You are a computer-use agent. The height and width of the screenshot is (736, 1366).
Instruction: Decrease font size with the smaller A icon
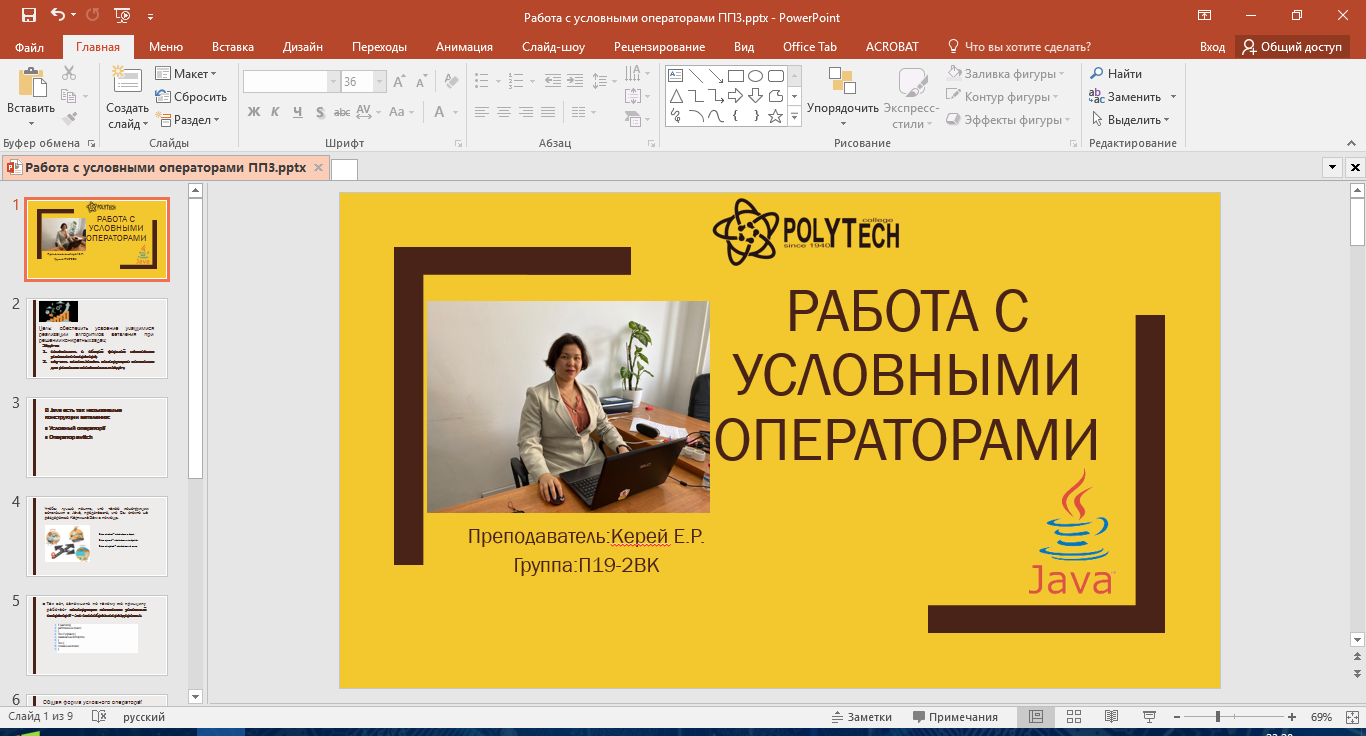pyautogui.click(x=421, y=82)
